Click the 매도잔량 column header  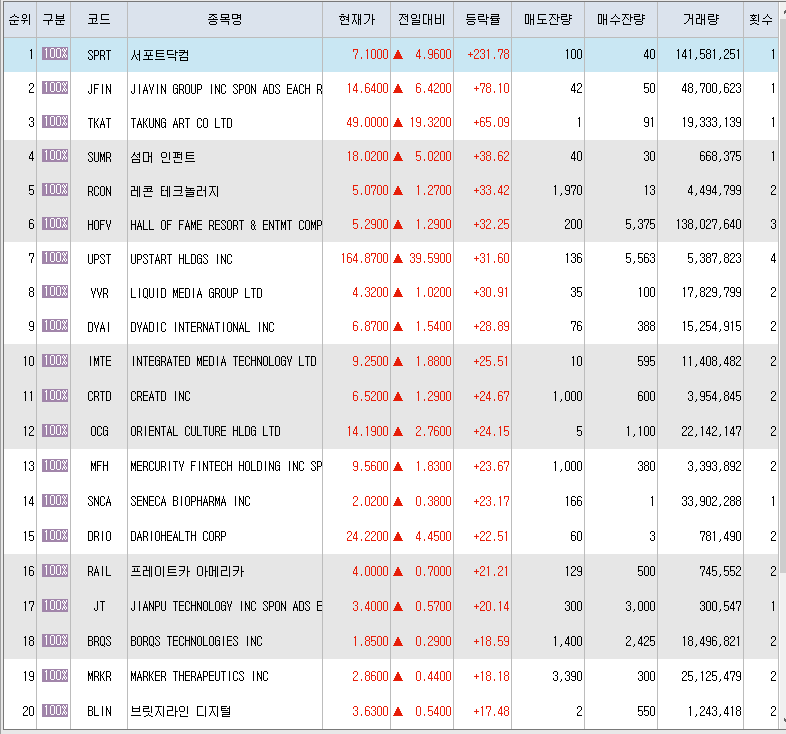coord(548,20)
